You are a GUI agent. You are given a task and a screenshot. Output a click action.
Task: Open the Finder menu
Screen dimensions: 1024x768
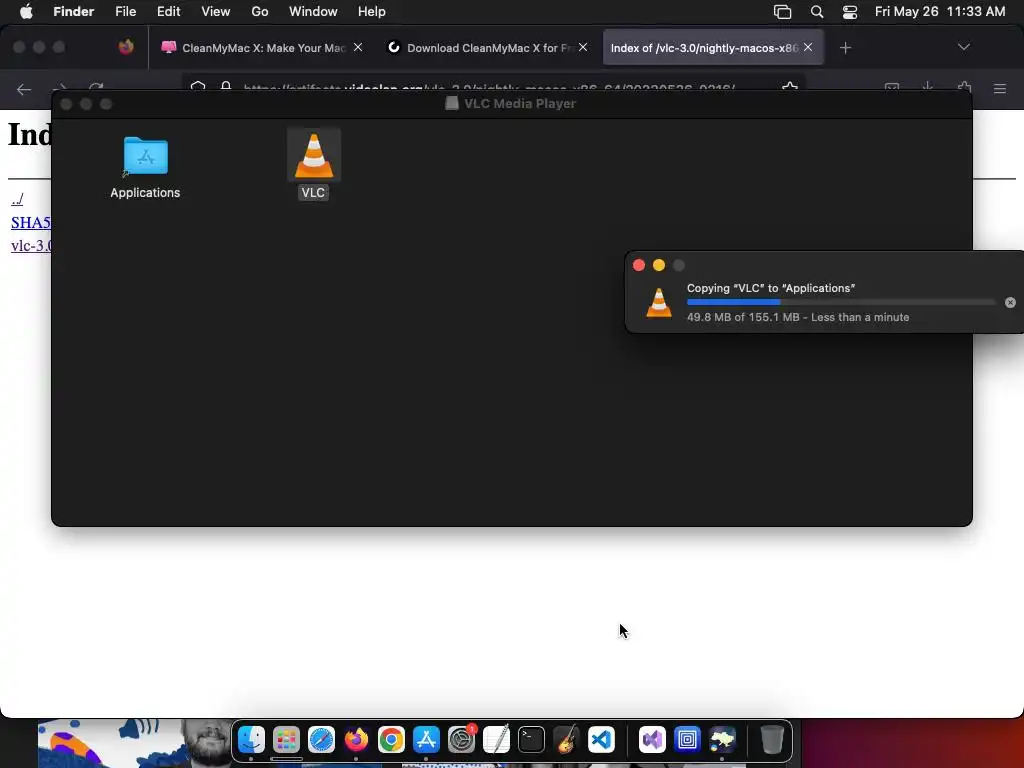tap(73, 11)
